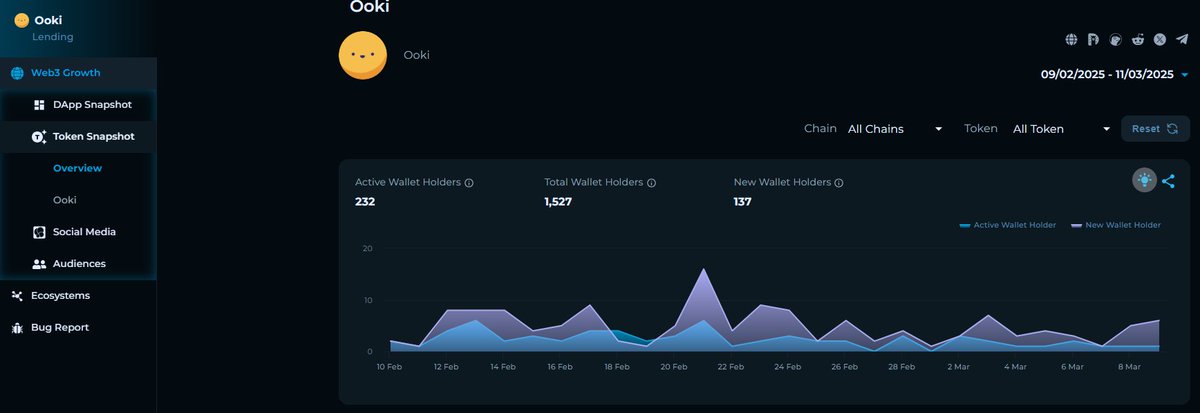Open the Ooki website globe icon

(1071, 40)
